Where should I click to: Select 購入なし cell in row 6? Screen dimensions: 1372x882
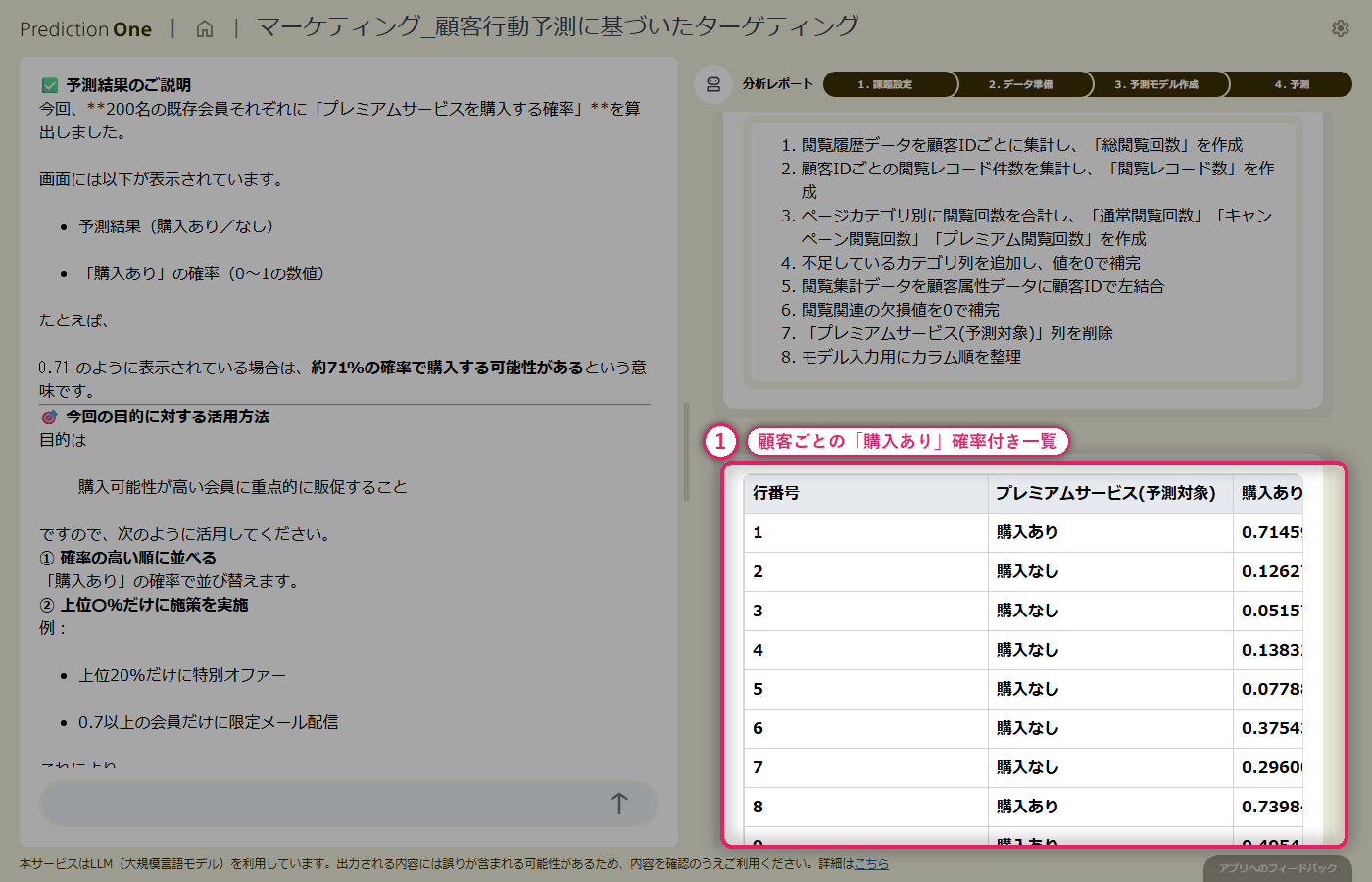coord(1110,728)
